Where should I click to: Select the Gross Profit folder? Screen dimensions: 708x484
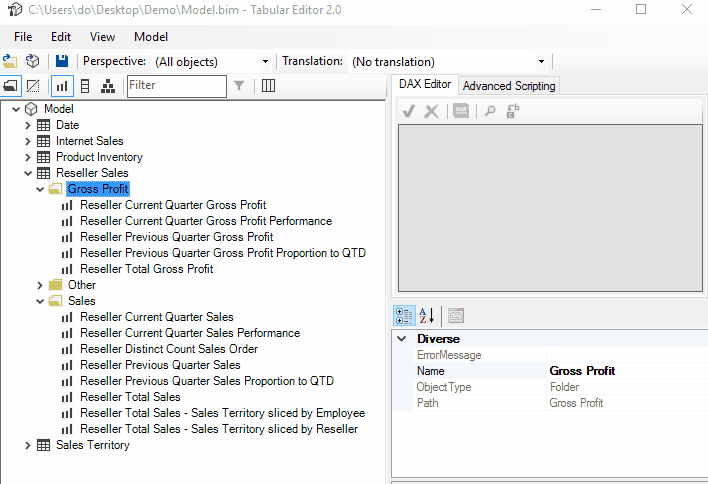(98, 189)
